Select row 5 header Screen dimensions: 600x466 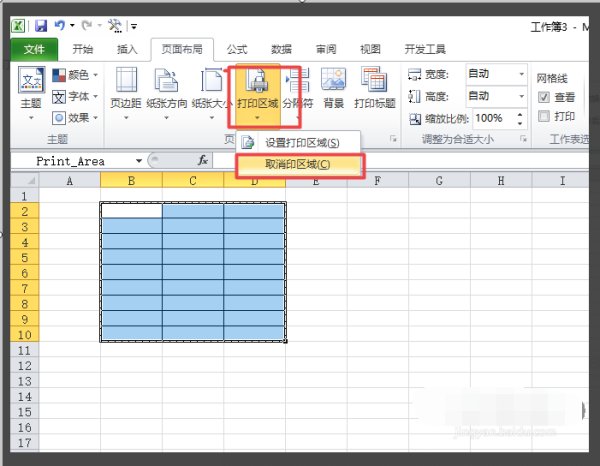coord(24,257)
